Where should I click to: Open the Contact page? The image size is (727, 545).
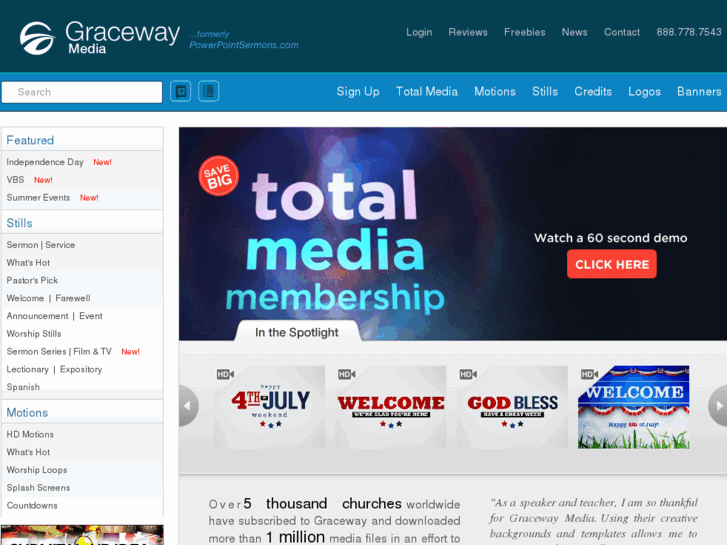[x=622, y=32]
